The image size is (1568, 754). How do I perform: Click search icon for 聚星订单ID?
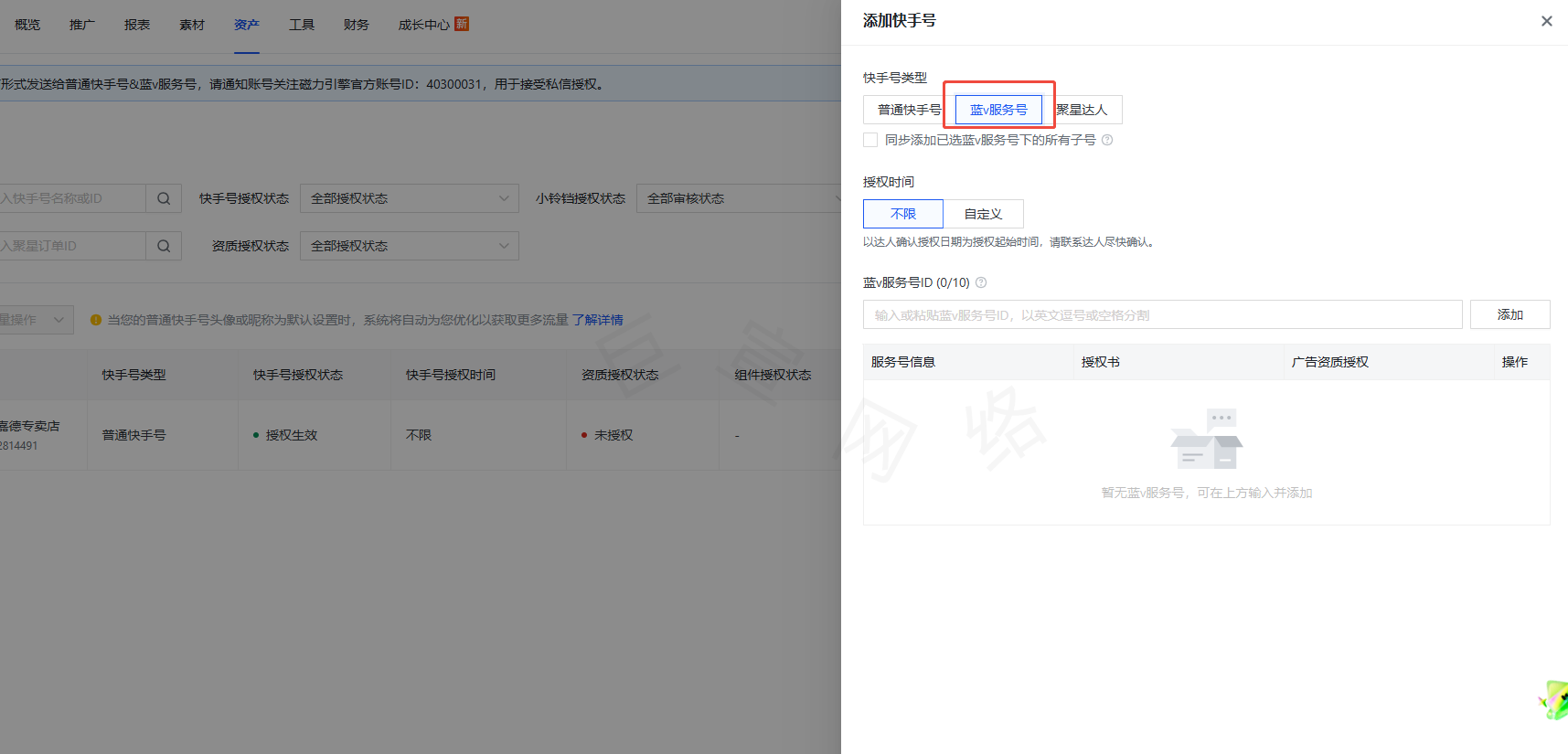tap(164, 246)
